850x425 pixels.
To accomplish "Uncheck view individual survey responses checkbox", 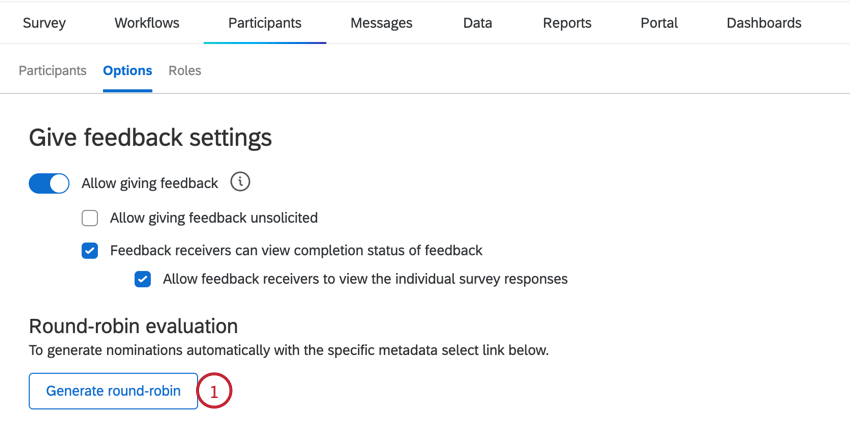I will [143, 279].
